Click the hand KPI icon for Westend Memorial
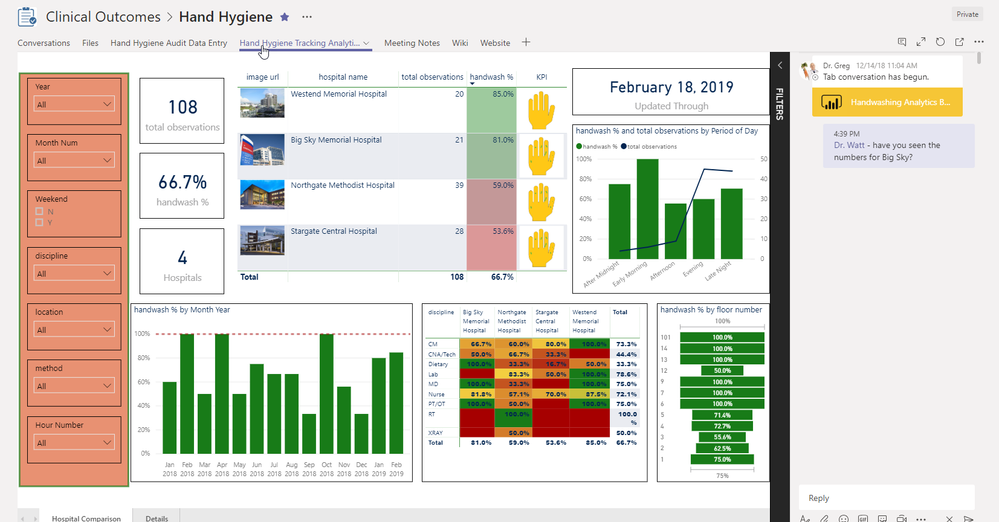 tap(541, 110)
